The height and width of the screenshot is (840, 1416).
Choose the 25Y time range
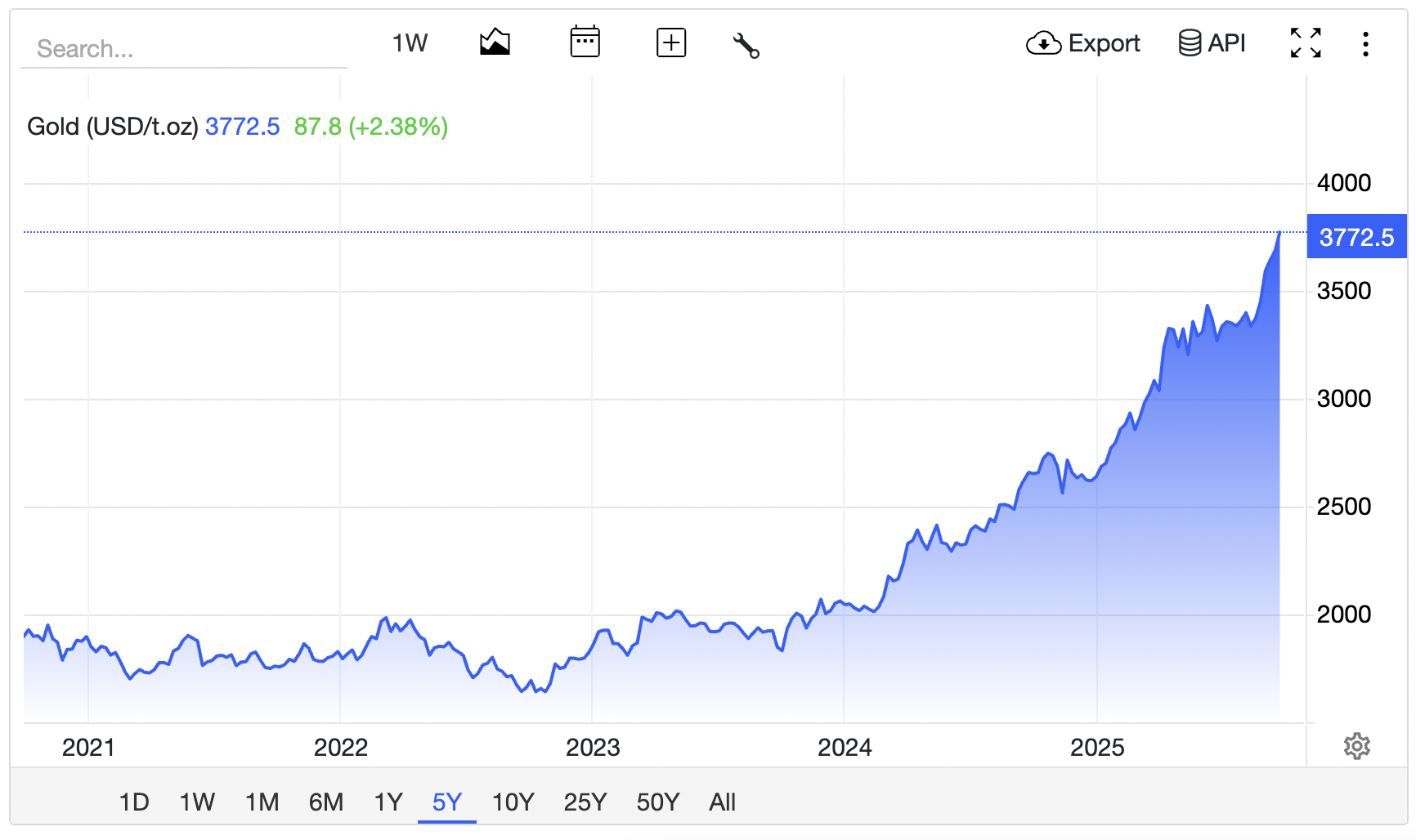pyautogui.click(x=585, y=802)
